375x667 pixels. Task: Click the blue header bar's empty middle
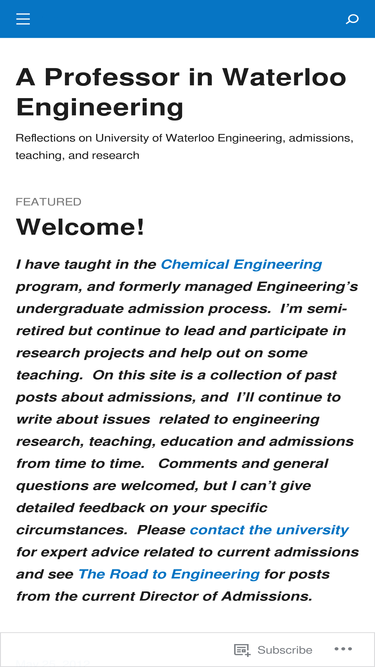click(187, 19)
